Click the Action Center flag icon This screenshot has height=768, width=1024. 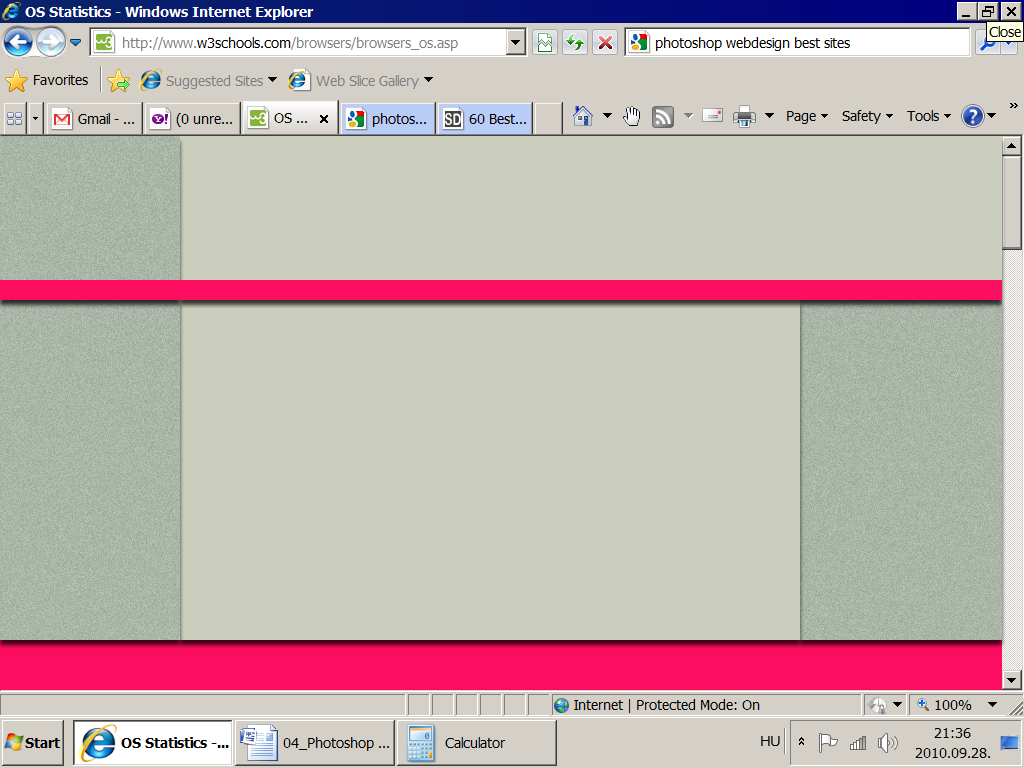[x=827, y=743]
